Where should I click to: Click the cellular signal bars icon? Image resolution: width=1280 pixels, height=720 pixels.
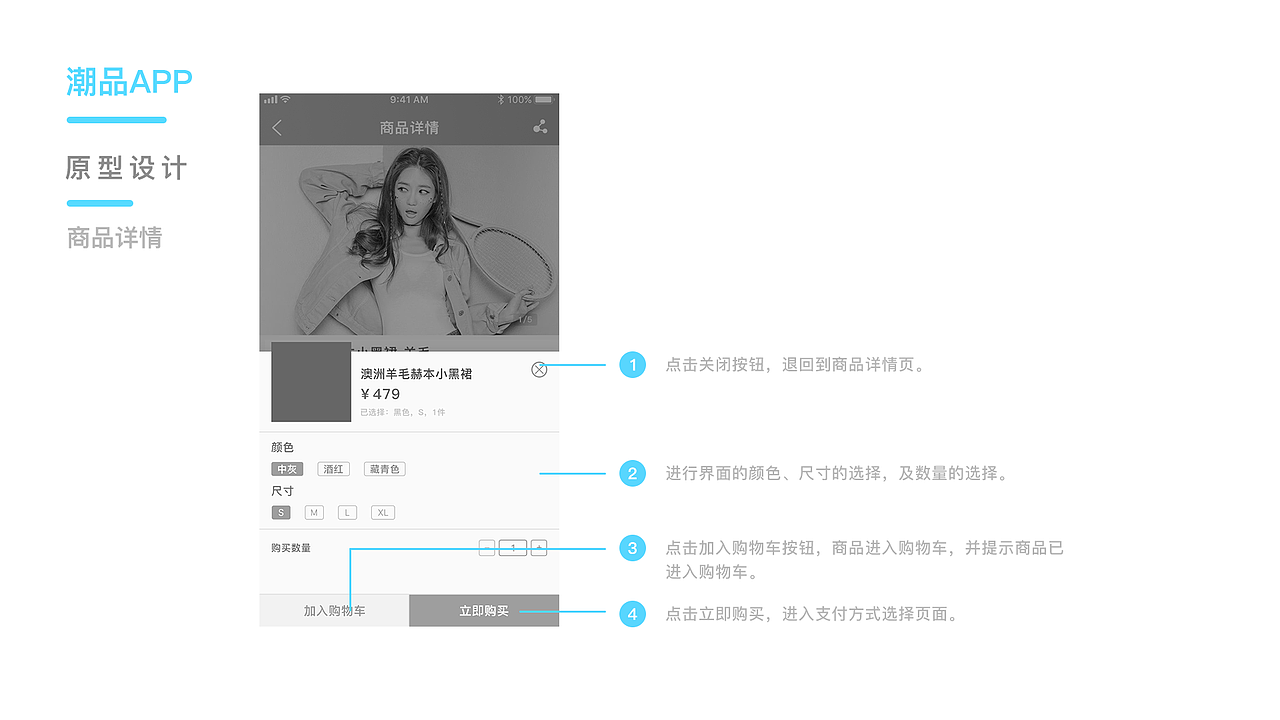270,100
